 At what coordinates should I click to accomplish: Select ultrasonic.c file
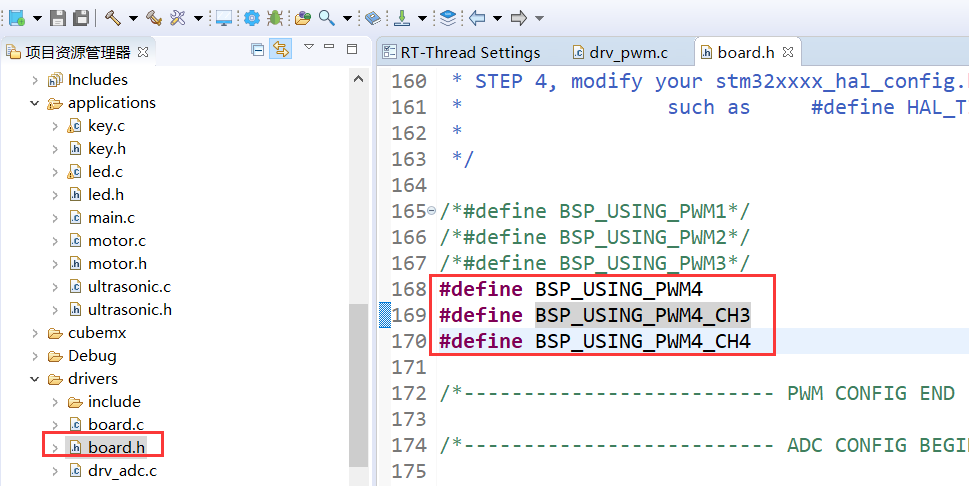(x=129, y=287)
